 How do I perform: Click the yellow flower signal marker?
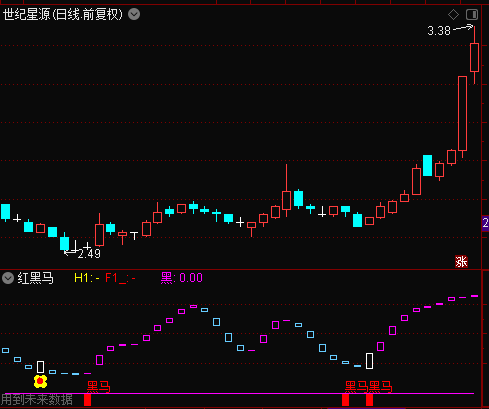pos(40,381)
